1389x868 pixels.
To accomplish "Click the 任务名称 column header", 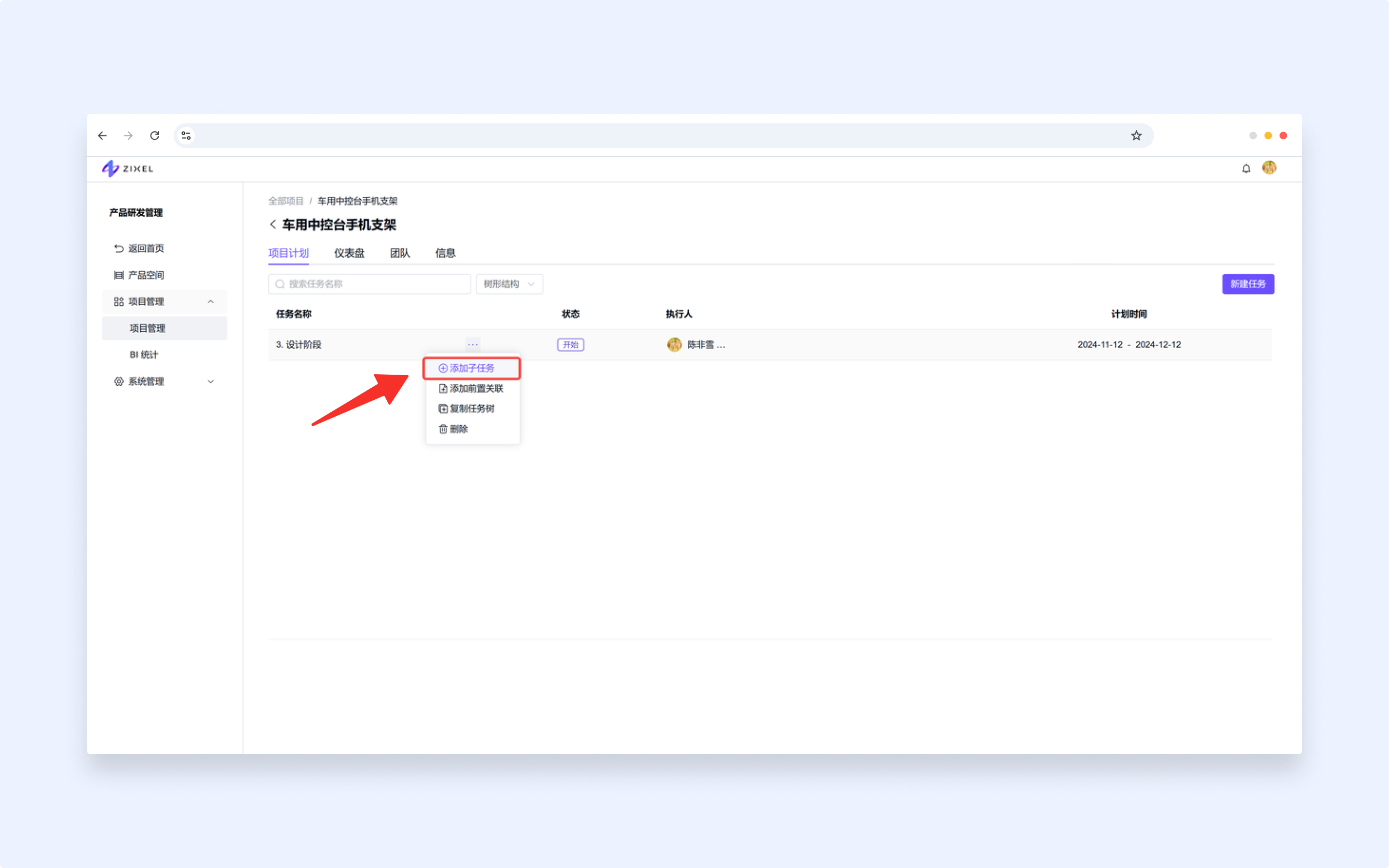I will 294,314.
